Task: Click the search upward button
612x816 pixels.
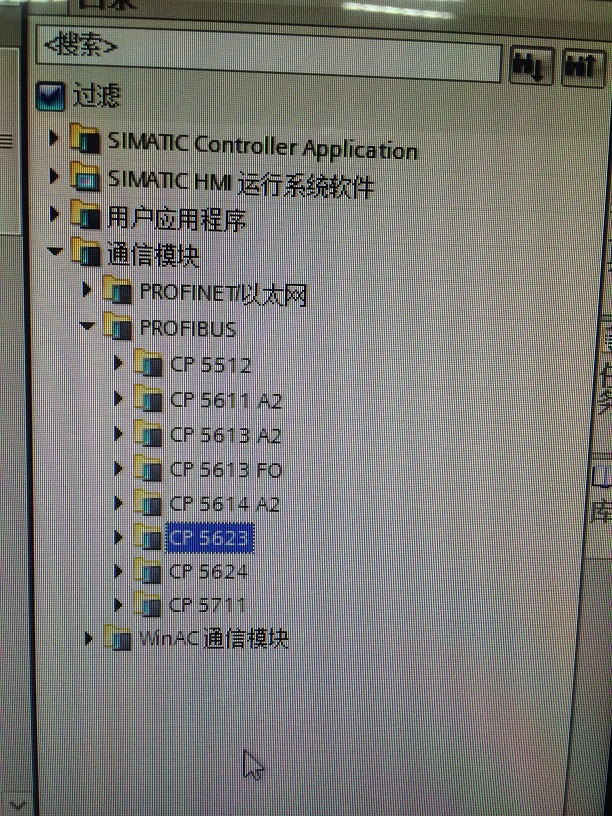Action: (x=583, y=67)
